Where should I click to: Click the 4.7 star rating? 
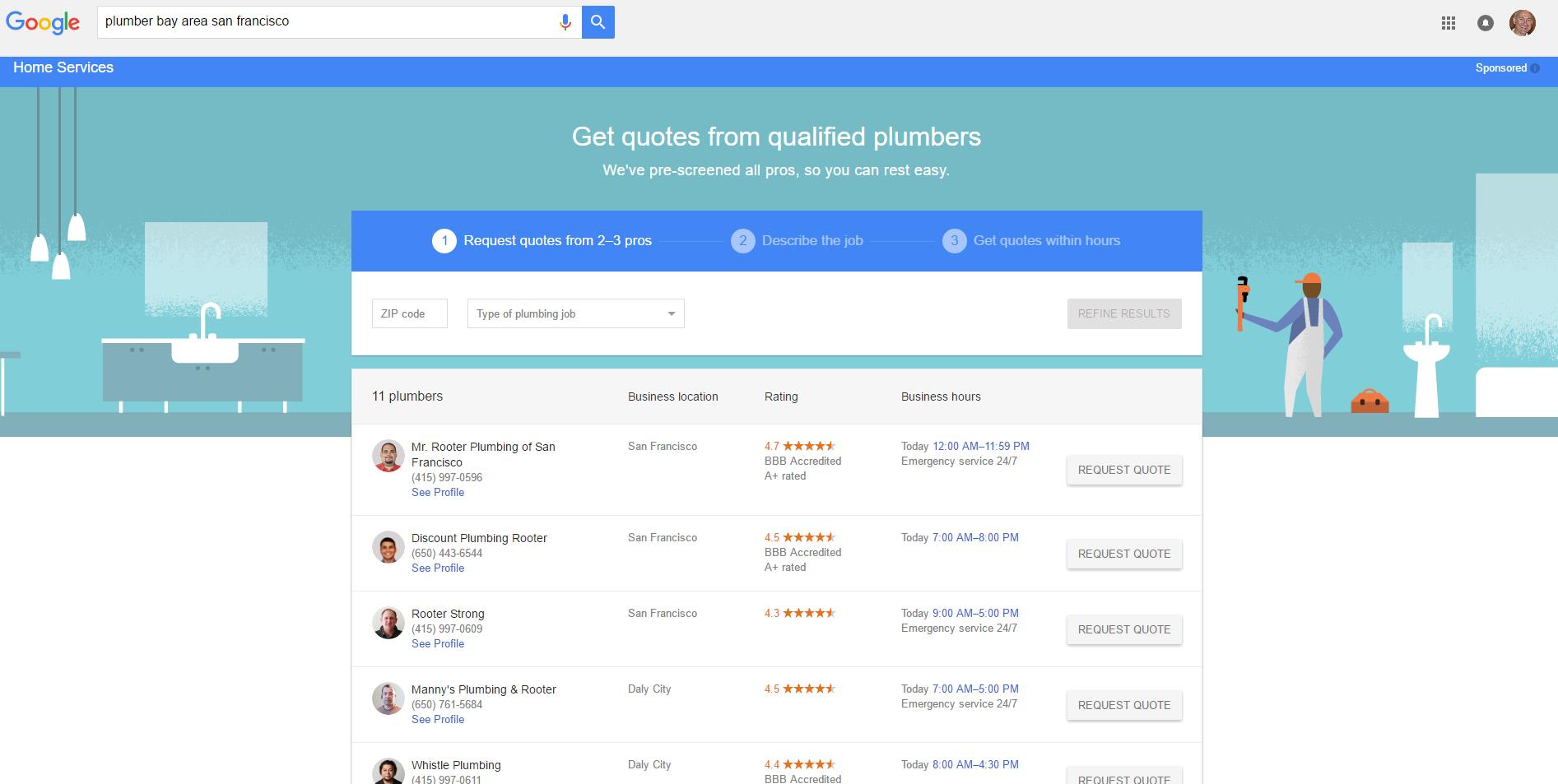pyautogui.click(x=800, y=446)
